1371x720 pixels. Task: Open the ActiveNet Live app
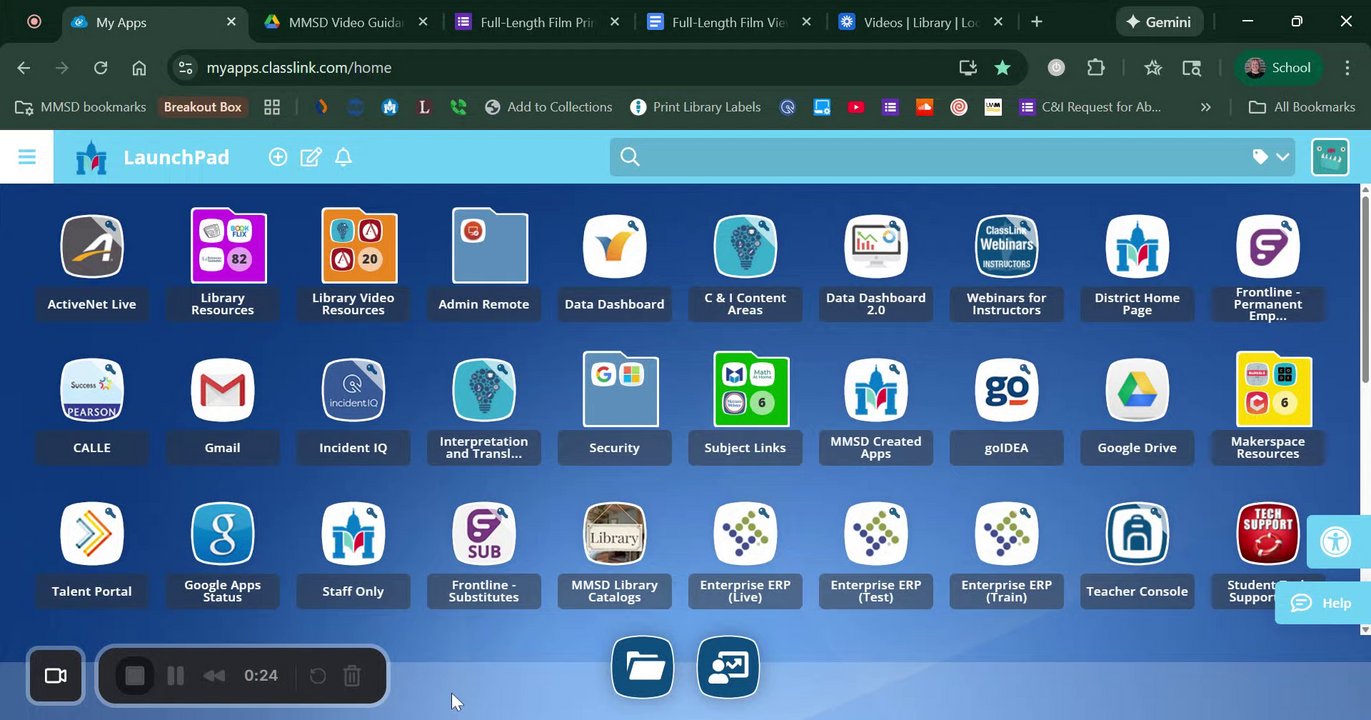click(x=92, y=247)
